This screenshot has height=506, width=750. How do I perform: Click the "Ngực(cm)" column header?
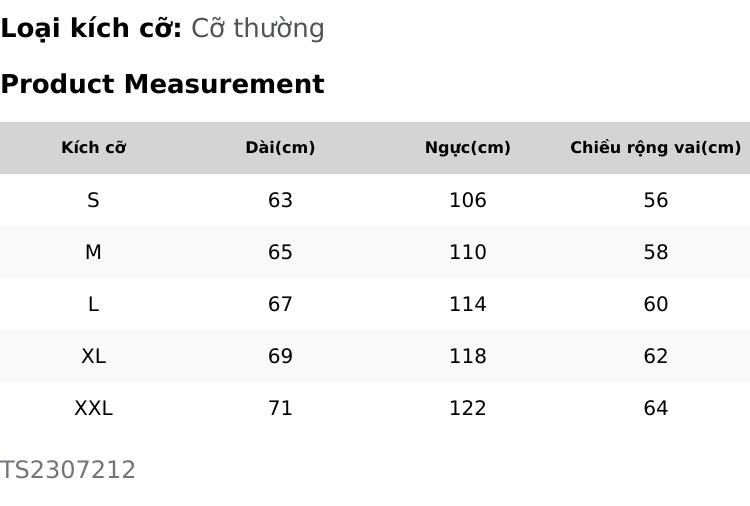click(467, 148)
